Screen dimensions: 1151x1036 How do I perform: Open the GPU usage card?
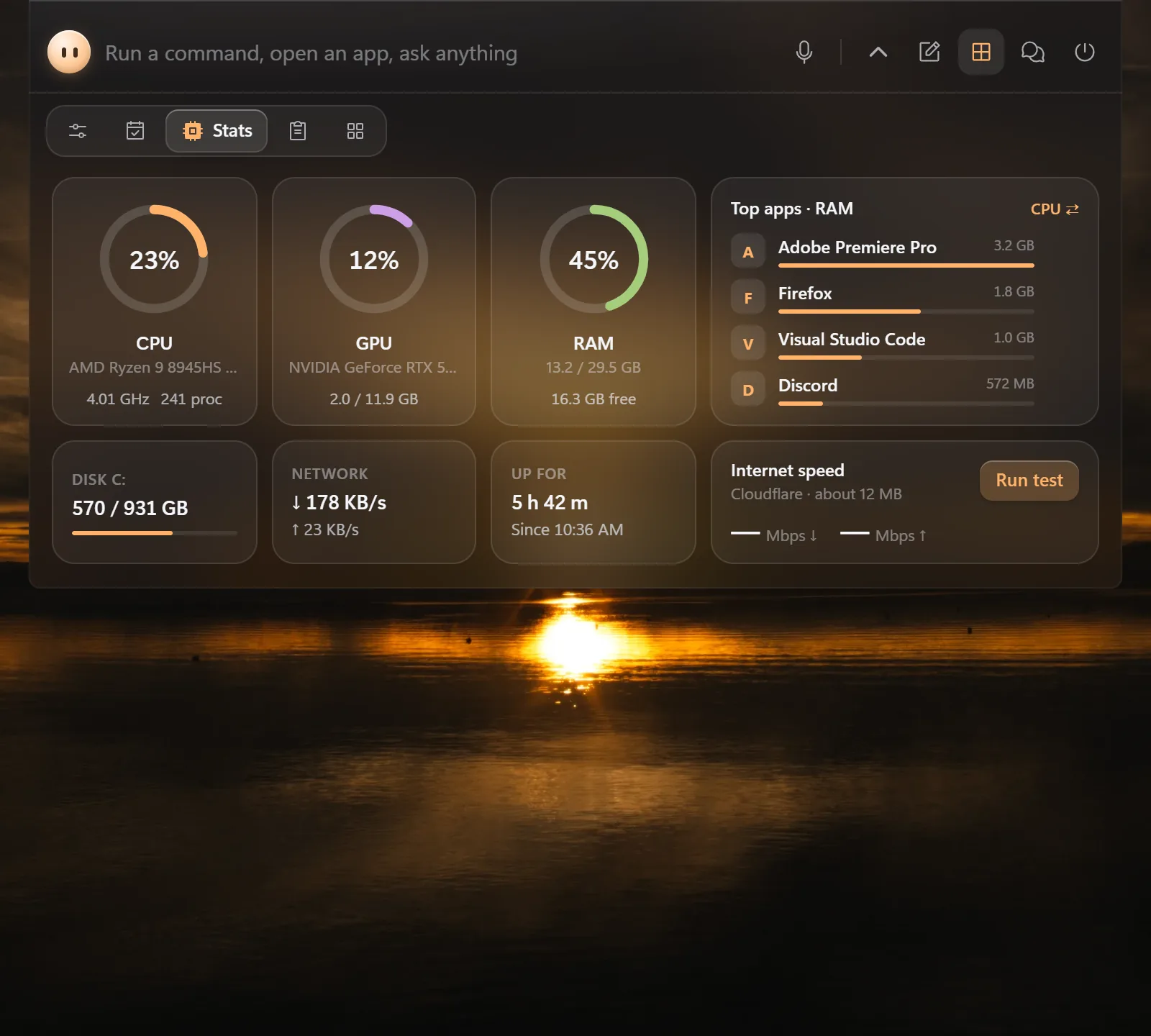pyautogui.click(x=374, y=301)
